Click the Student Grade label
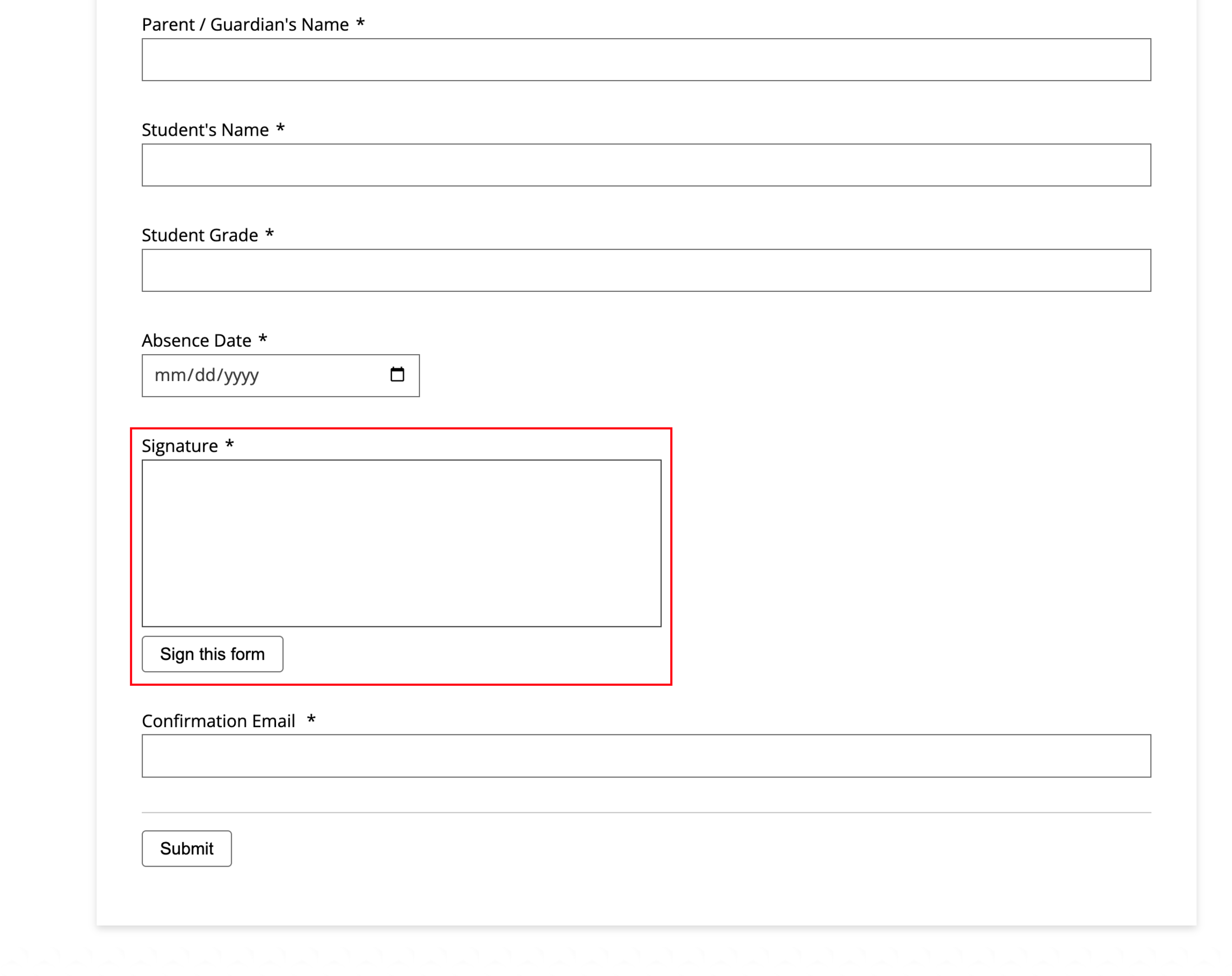Image resolution: width=1232 pixels, height=976 pixels. click(200, 234)
